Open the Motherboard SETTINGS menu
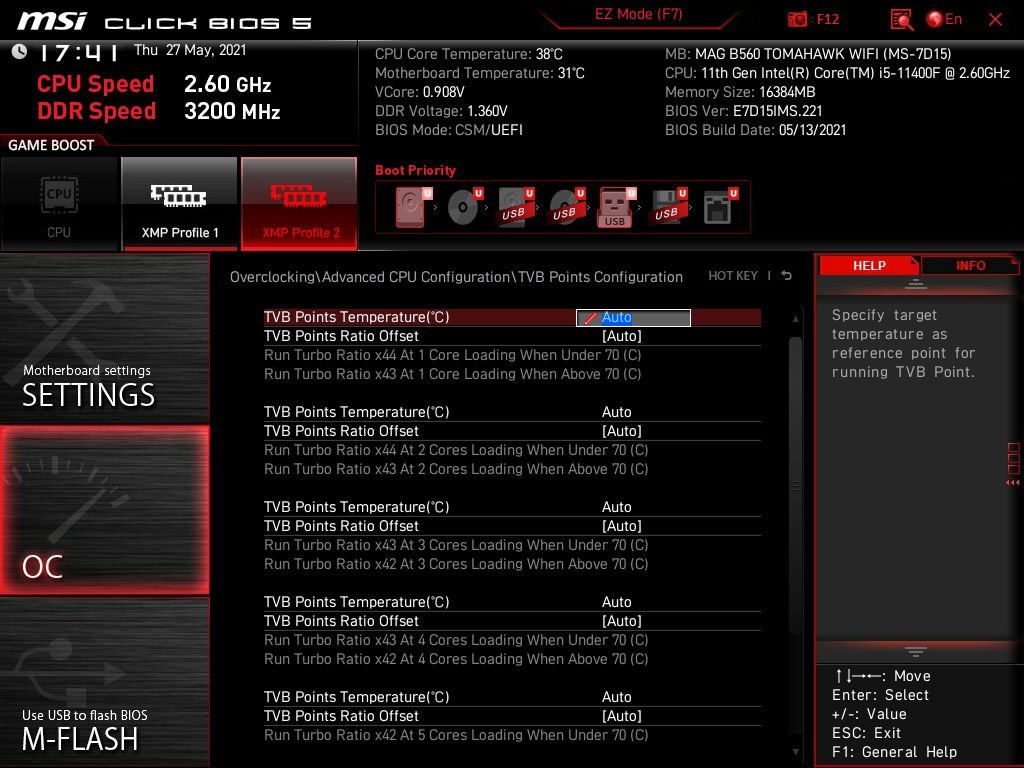The image size is (1024, 768). (104, 338)
